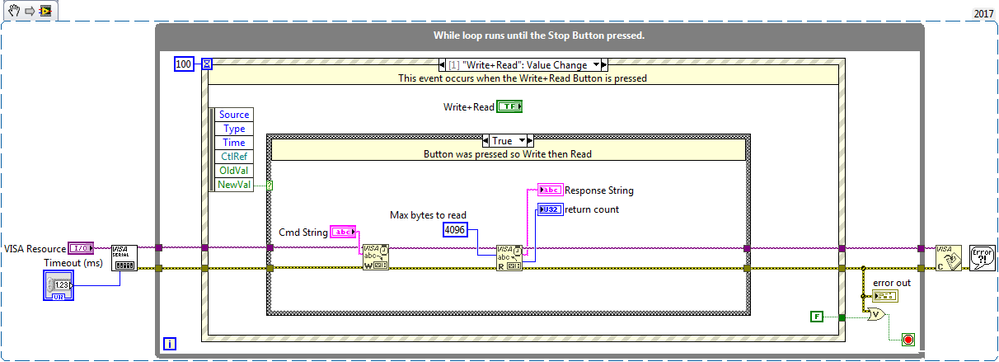
Task: Click OldVal in event data node
Action: tap(234, 171)
